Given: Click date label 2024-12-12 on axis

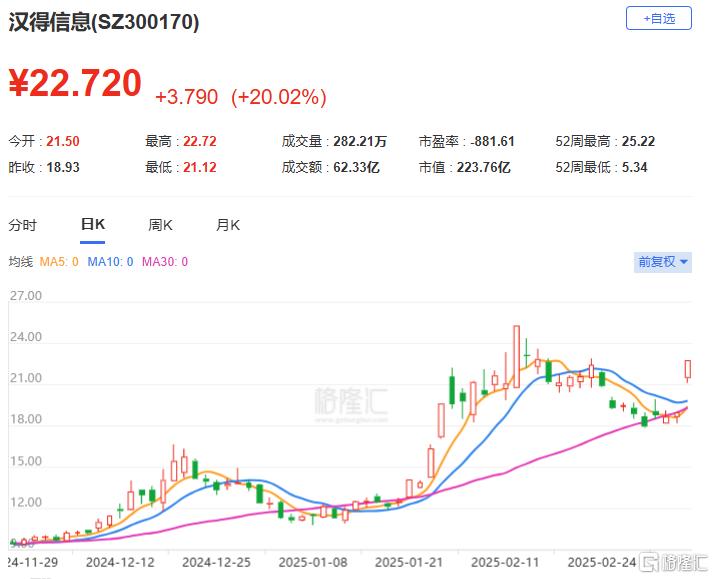Looking at the screenshot, I should click(120, 563).
